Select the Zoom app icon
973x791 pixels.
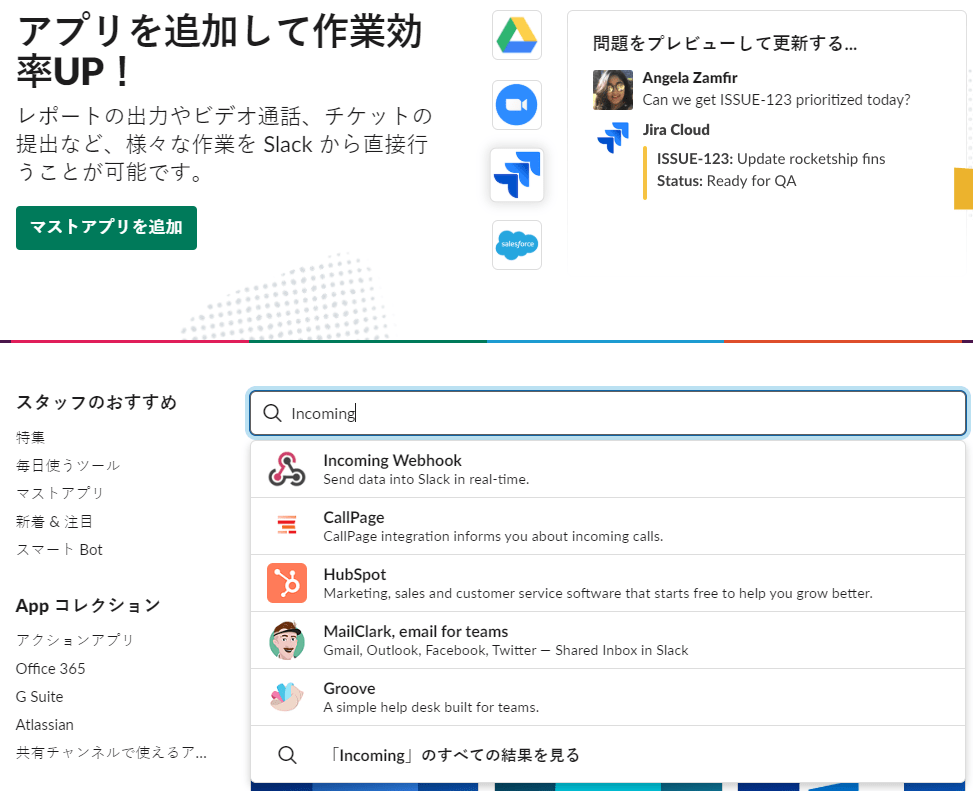[x=516, y=105]
